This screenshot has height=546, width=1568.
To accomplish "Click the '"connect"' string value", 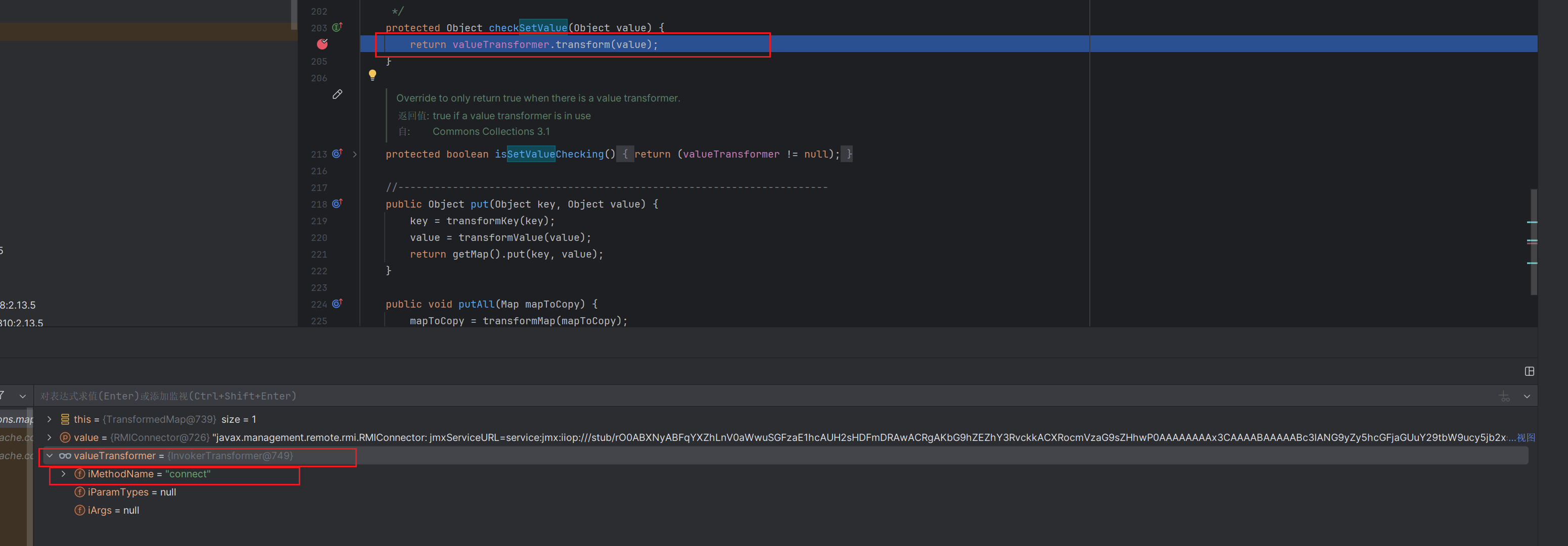I will 188,474.
